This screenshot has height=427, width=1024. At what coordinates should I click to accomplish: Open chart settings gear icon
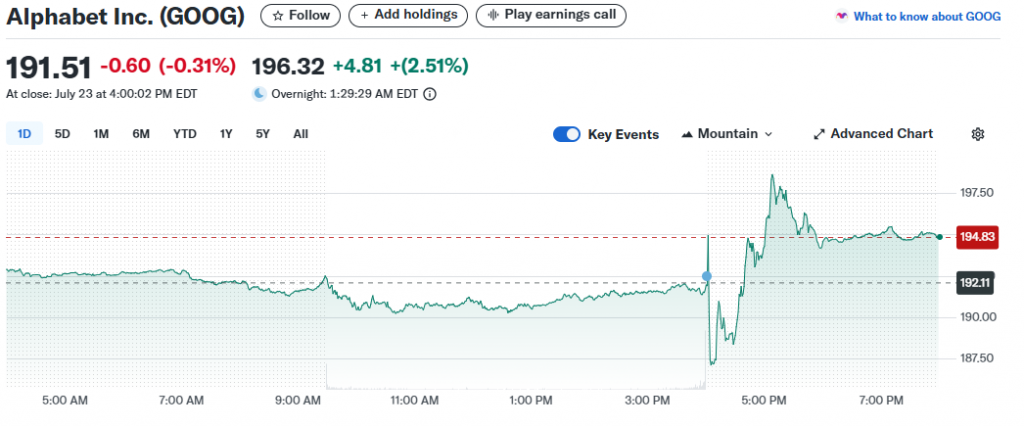[x=978, y=134]
